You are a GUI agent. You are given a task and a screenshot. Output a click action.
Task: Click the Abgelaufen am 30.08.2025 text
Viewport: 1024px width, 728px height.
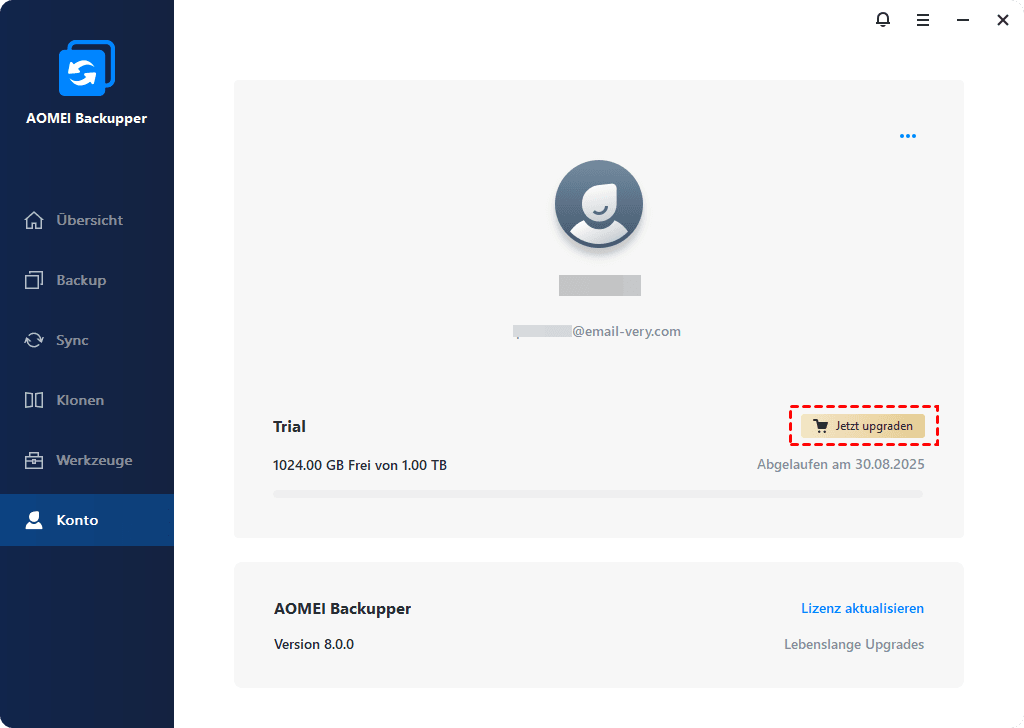pos(840,464)
